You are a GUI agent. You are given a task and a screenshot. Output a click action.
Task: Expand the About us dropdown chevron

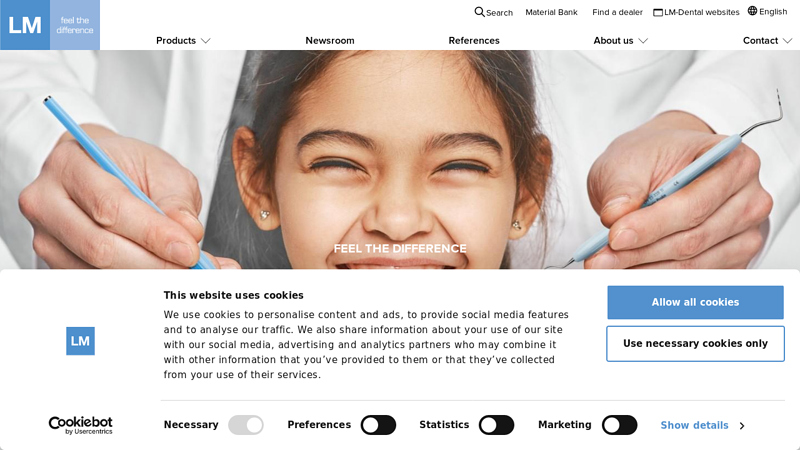tap(643, 41)
